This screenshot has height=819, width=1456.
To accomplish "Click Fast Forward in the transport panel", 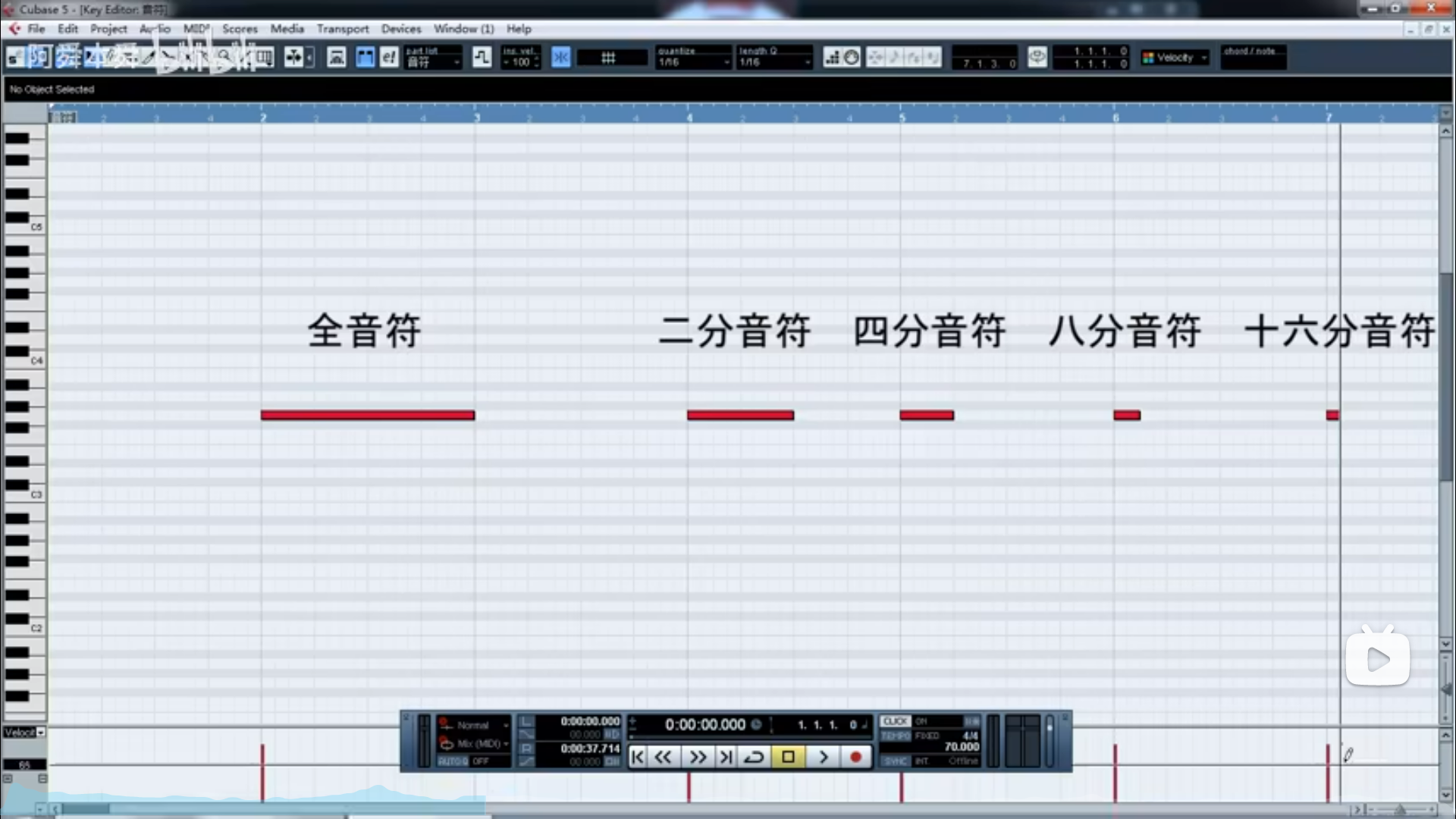I will pyautogui.click(x=697, y=757).
